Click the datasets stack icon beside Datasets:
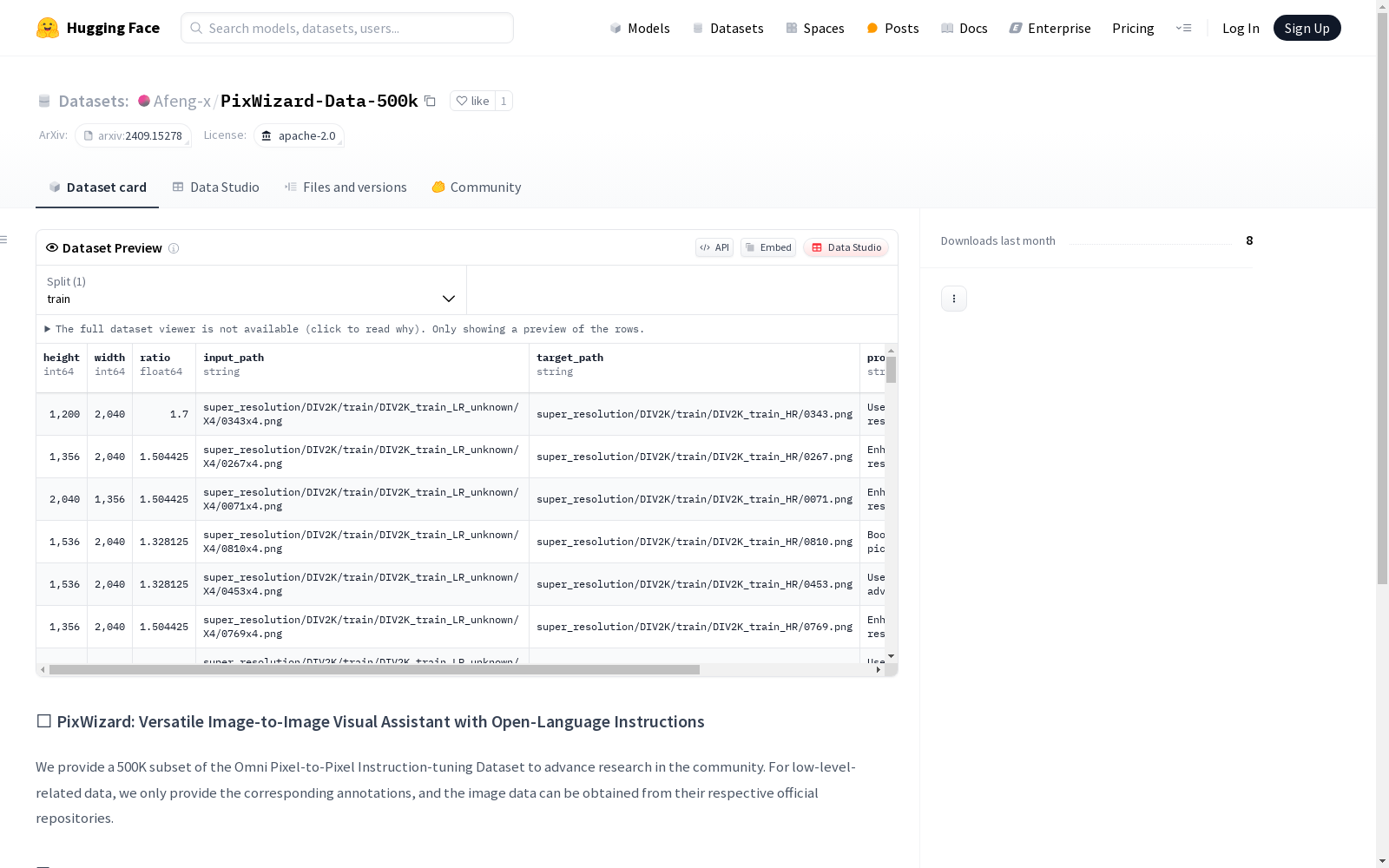Screen dimensions: 1389x868 [x=44, y=101]
